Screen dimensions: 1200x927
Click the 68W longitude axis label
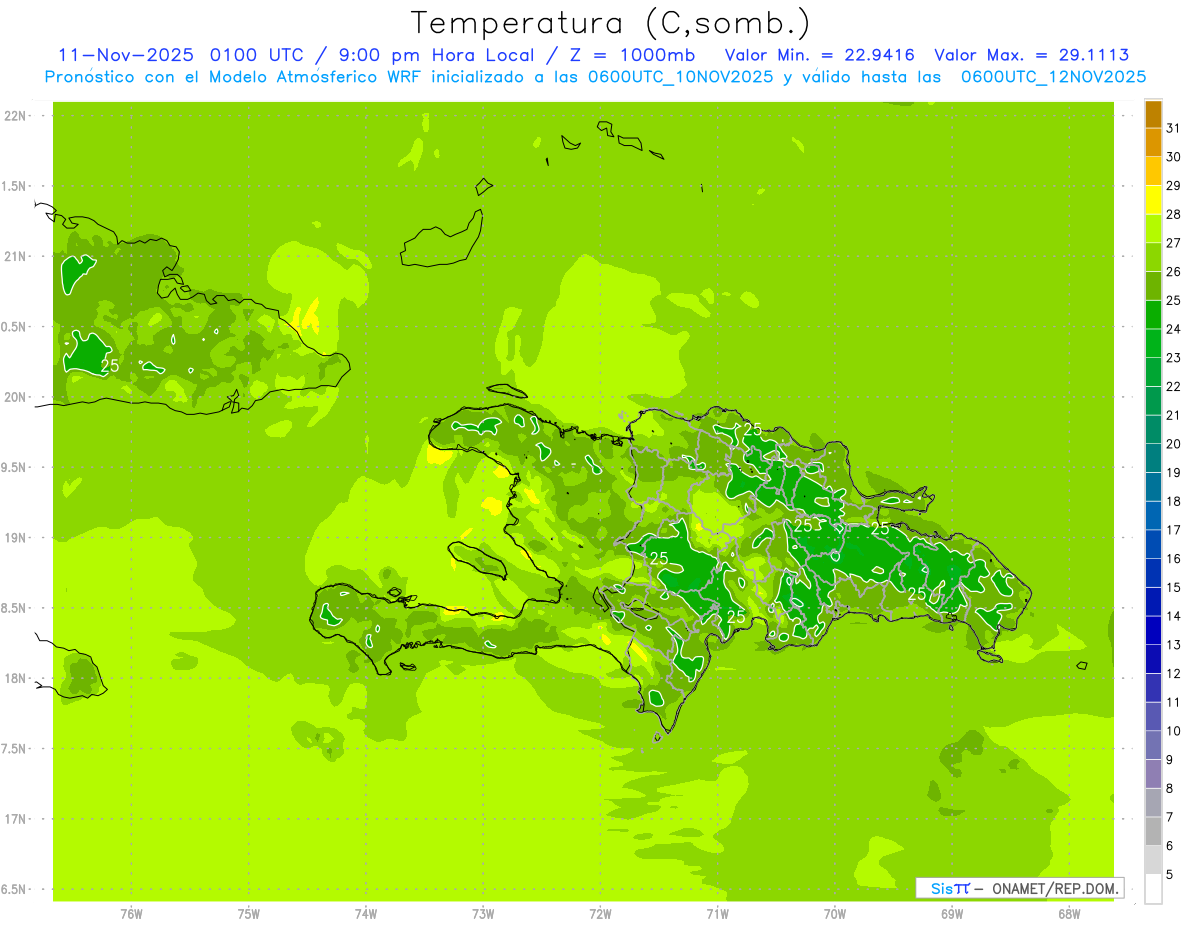click(1068, 913)
